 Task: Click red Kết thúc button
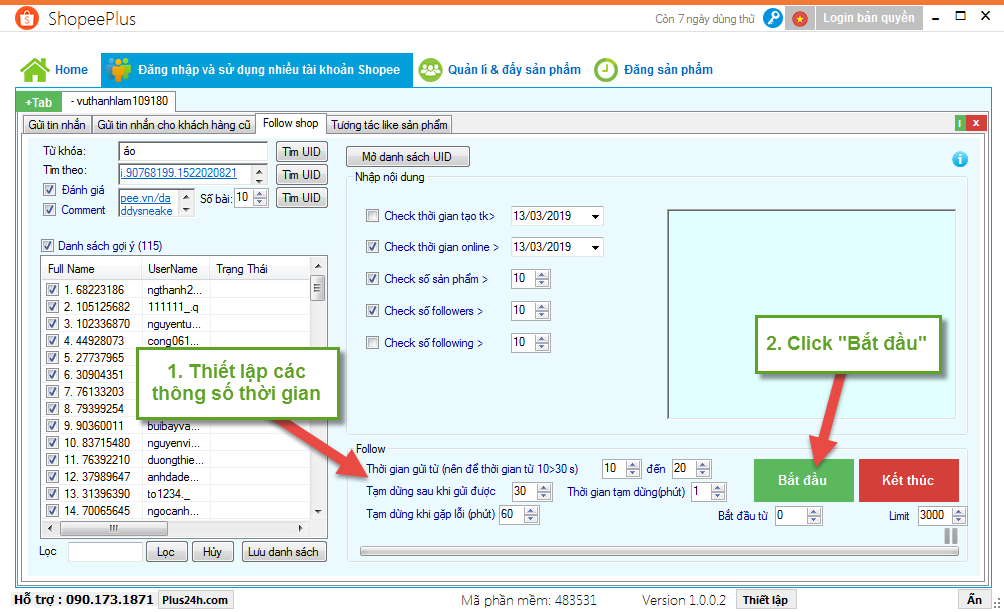[909, 480]
